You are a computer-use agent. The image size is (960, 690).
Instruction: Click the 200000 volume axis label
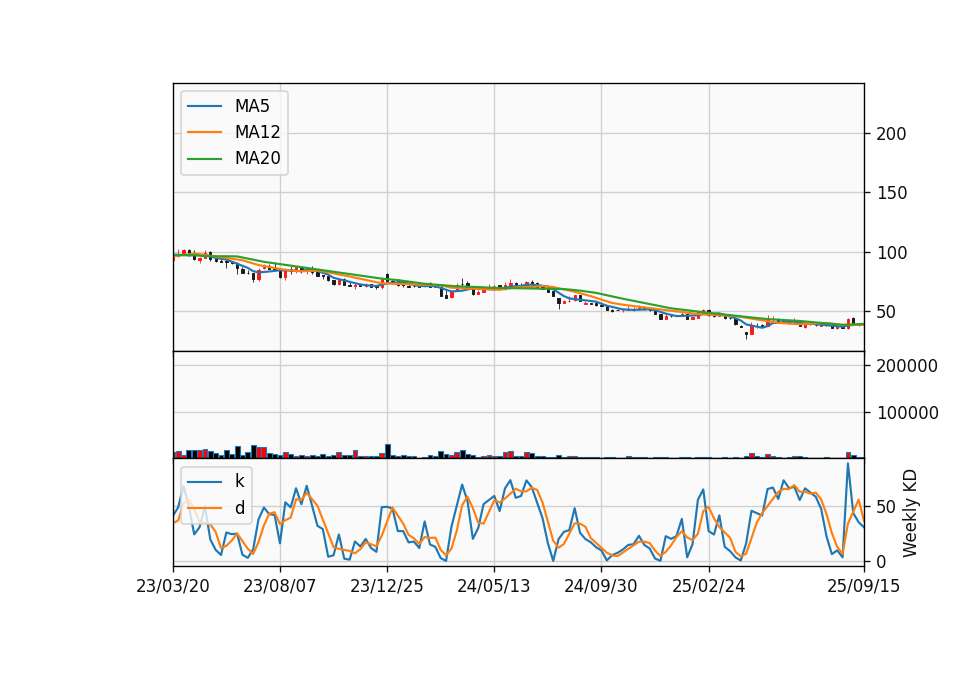(907, 366)
